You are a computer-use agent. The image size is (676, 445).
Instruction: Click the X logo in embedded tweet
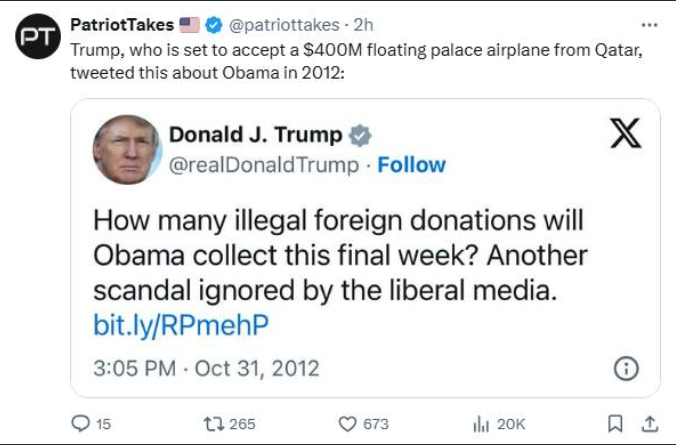pos(626,133)
